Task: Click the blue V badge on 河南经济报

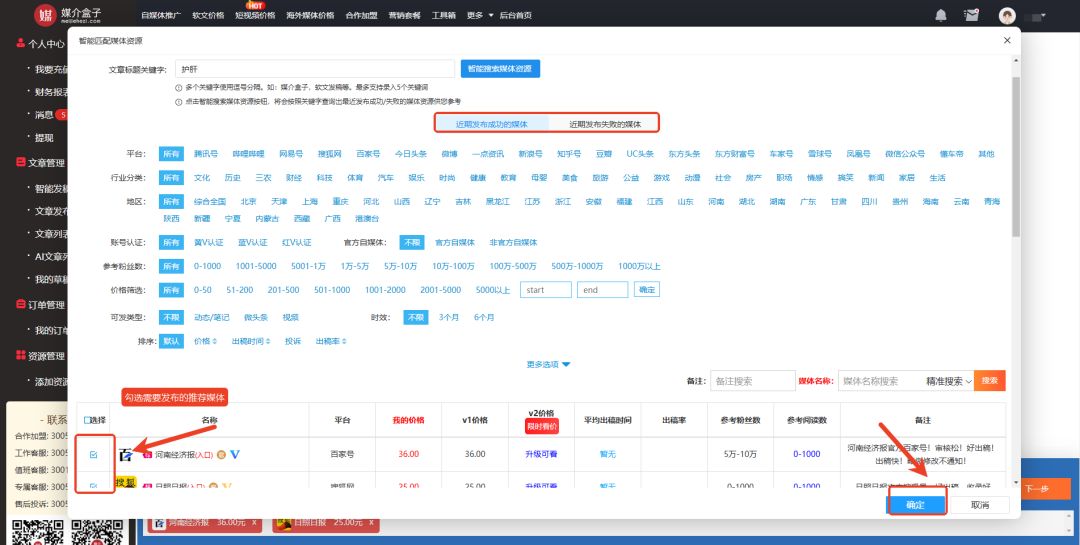Action: [x=235, y=454]
